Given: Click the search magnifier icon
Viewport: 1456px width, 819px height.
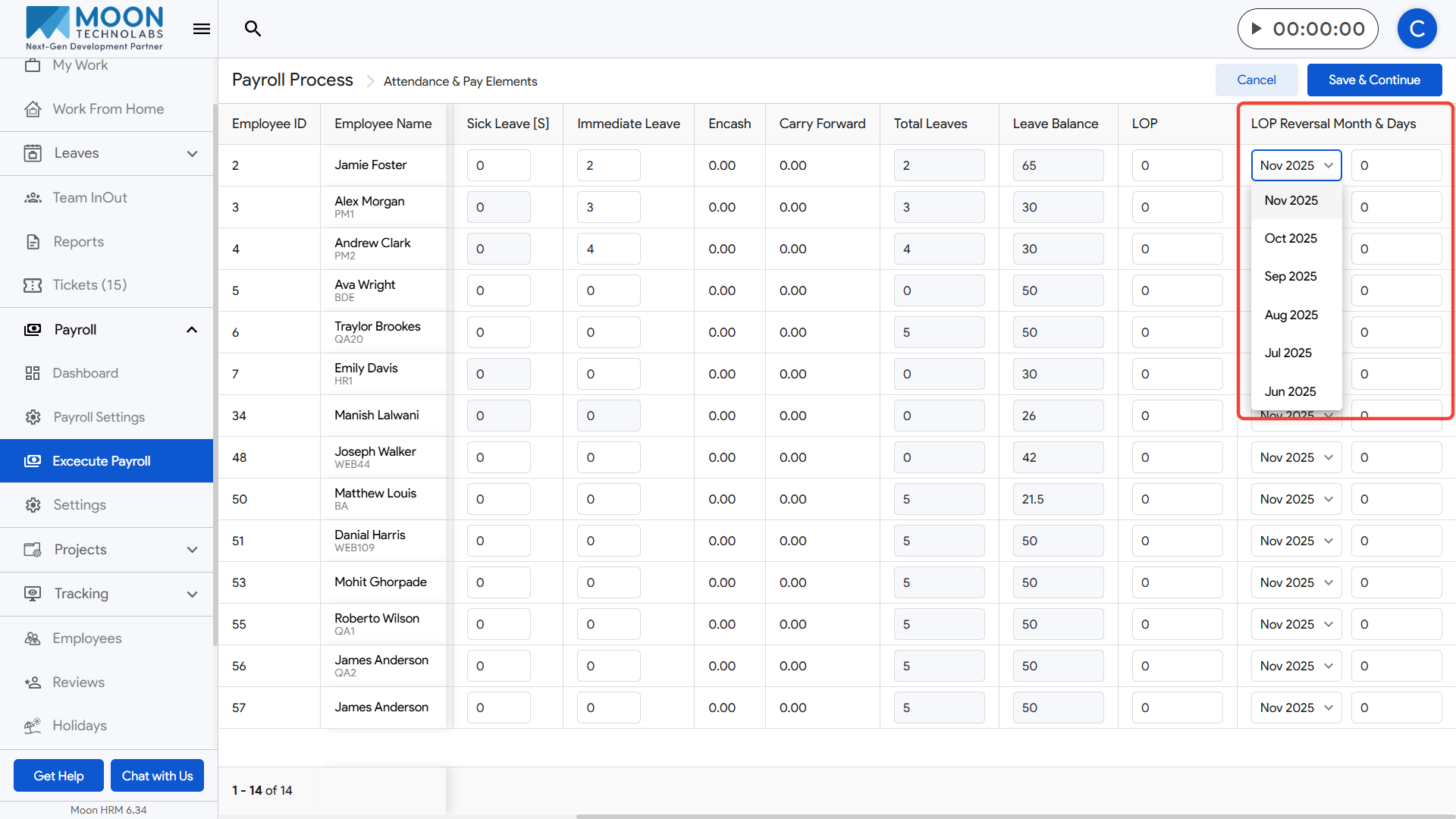Looking at the screenshot, I should point(253,29).
